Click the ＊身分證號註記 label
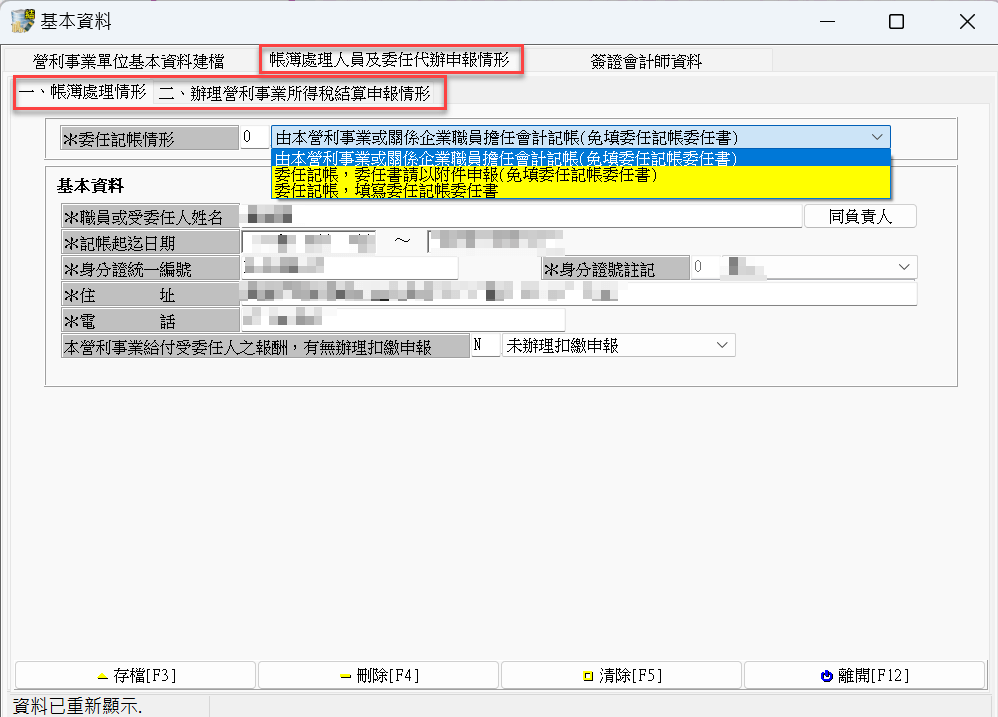The image size is (998, 717). point(615,268)
